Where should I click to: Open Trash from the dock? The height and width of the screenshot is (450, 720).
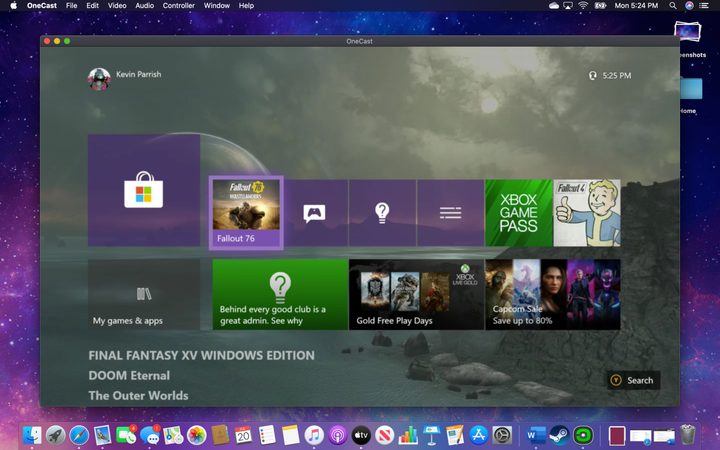click(x=687, y=434)
